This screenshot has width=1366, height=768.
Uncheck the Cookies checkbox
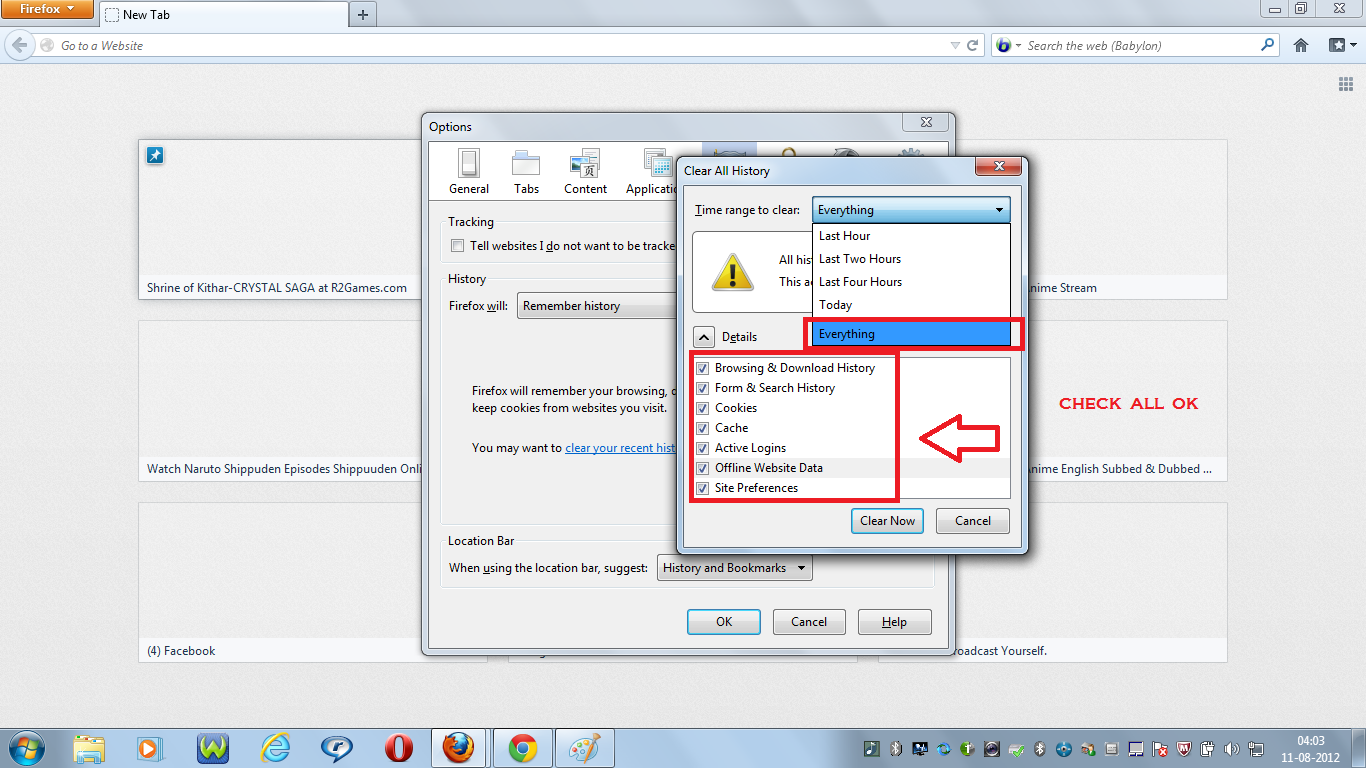(x=702, y=408)
